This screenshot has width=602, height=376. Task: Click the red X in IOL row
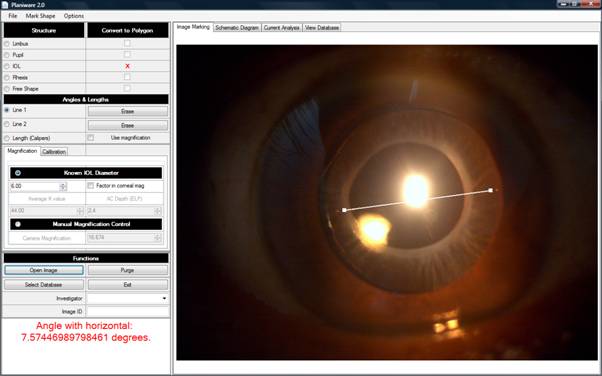coord(127,66)
